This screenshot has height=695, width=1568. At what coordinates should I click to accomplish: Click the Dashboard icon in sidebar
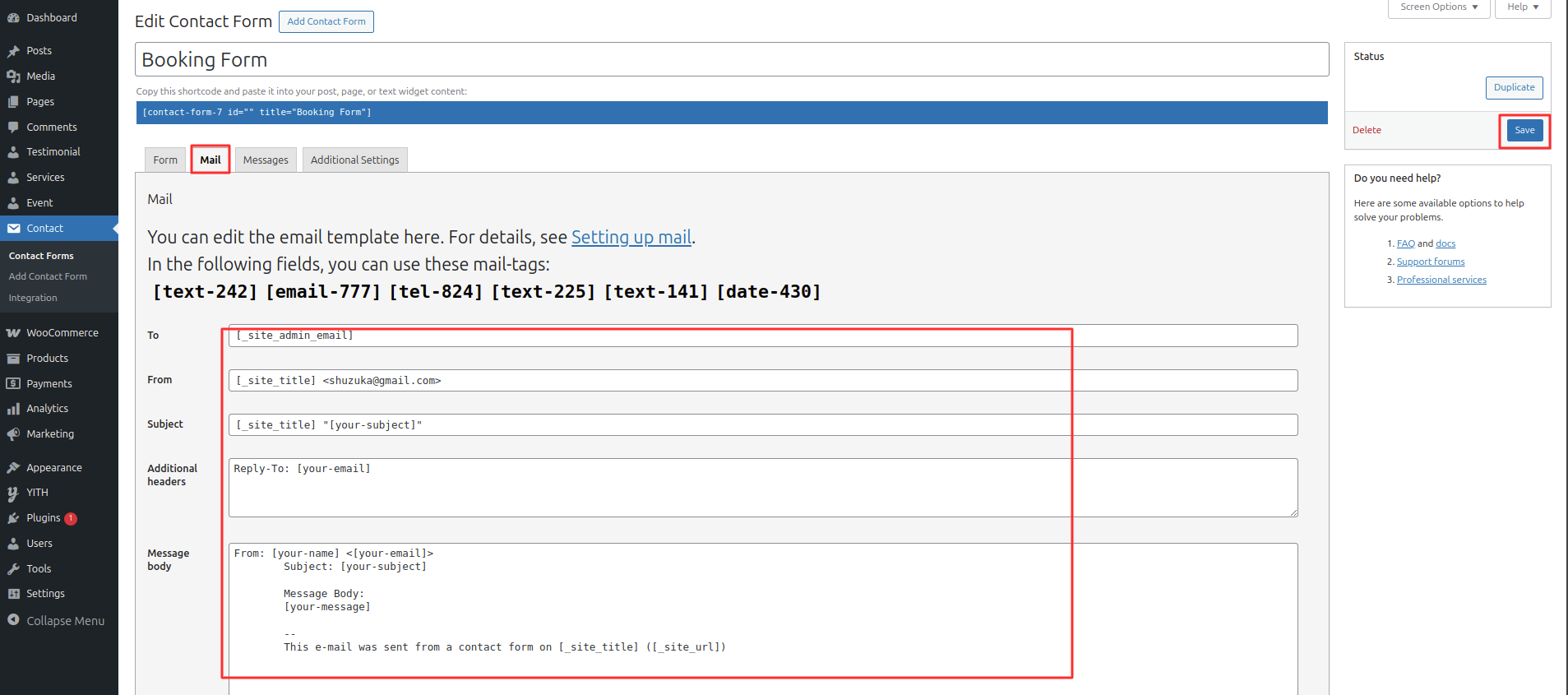13,18
